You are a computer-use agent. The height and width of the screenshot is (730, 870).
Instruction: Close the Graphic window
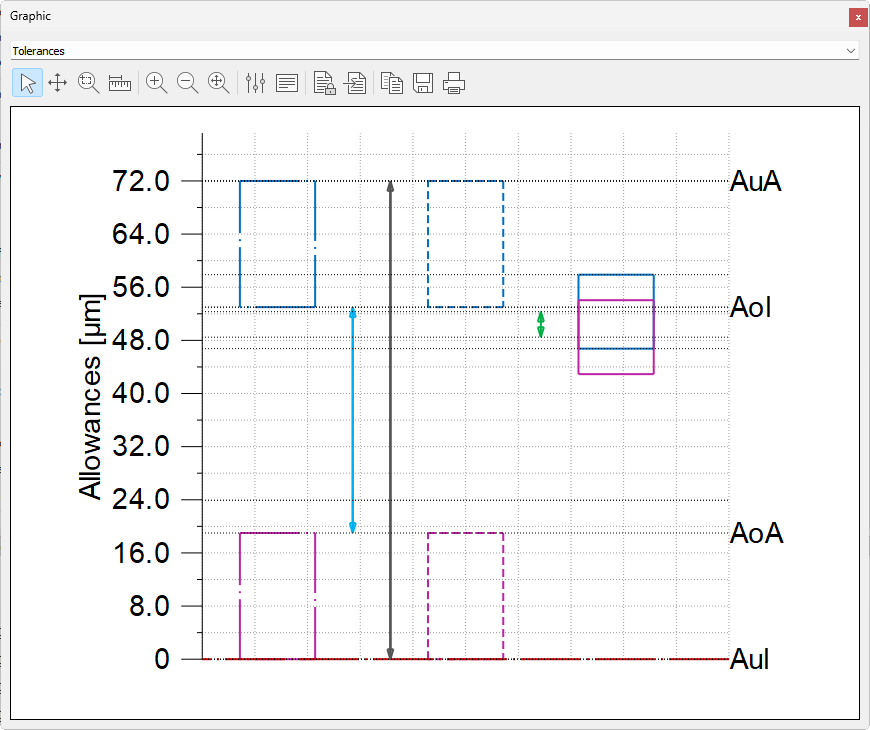857,17
